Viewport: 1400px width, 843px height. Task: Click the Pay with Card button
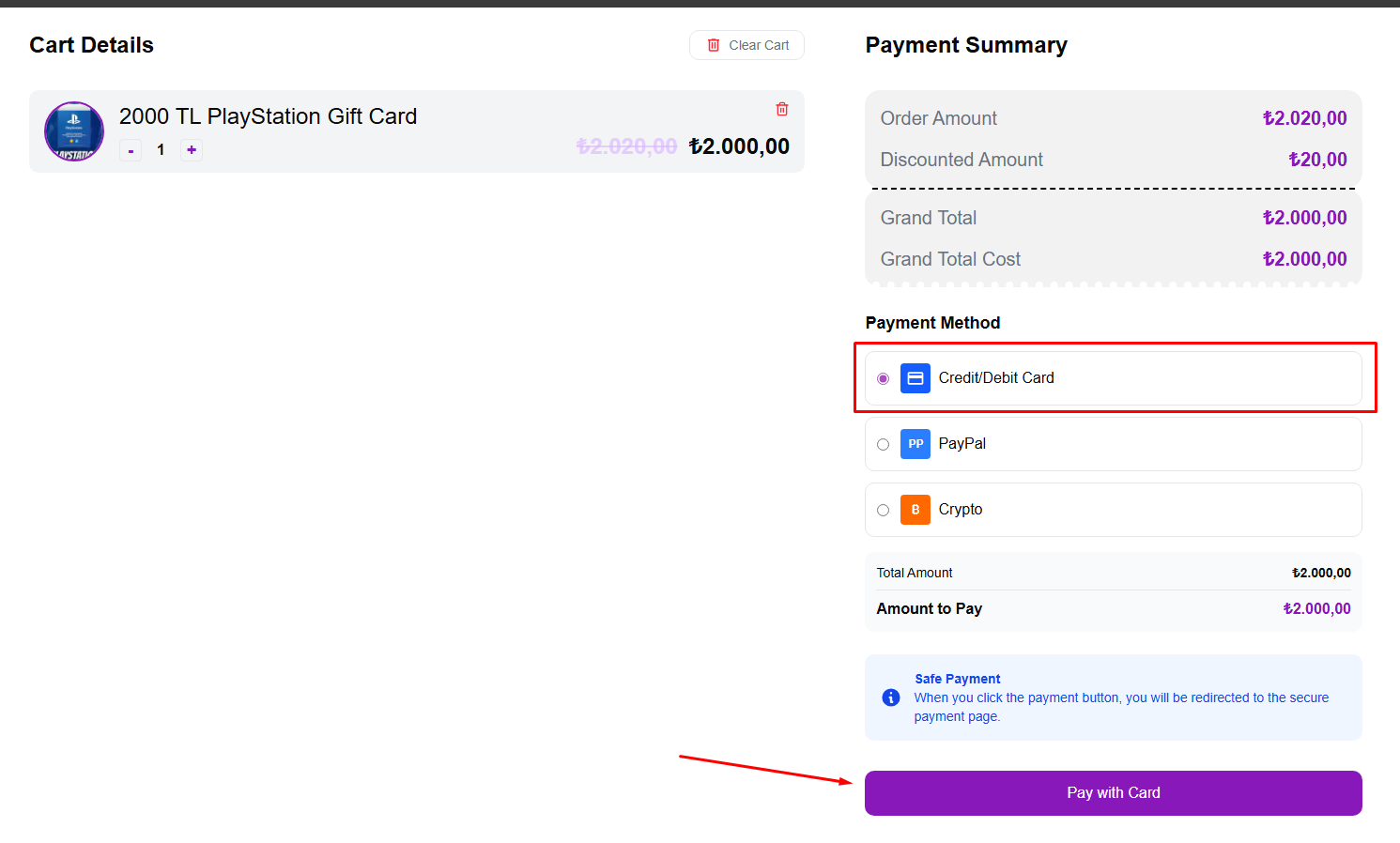pos(1113,793)
